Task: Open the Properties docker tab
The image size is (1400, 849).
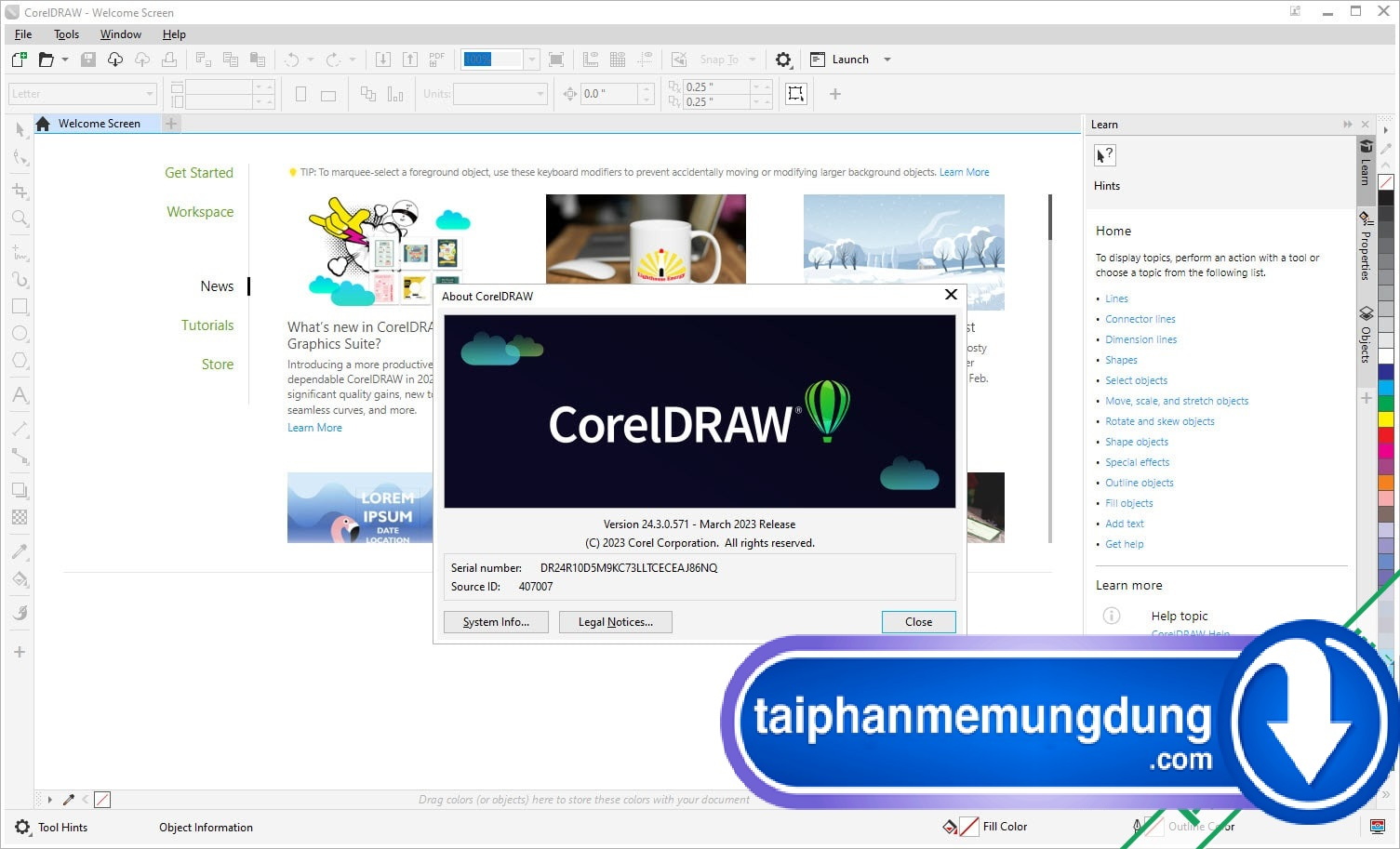Action: click(x=1366, y=247)
